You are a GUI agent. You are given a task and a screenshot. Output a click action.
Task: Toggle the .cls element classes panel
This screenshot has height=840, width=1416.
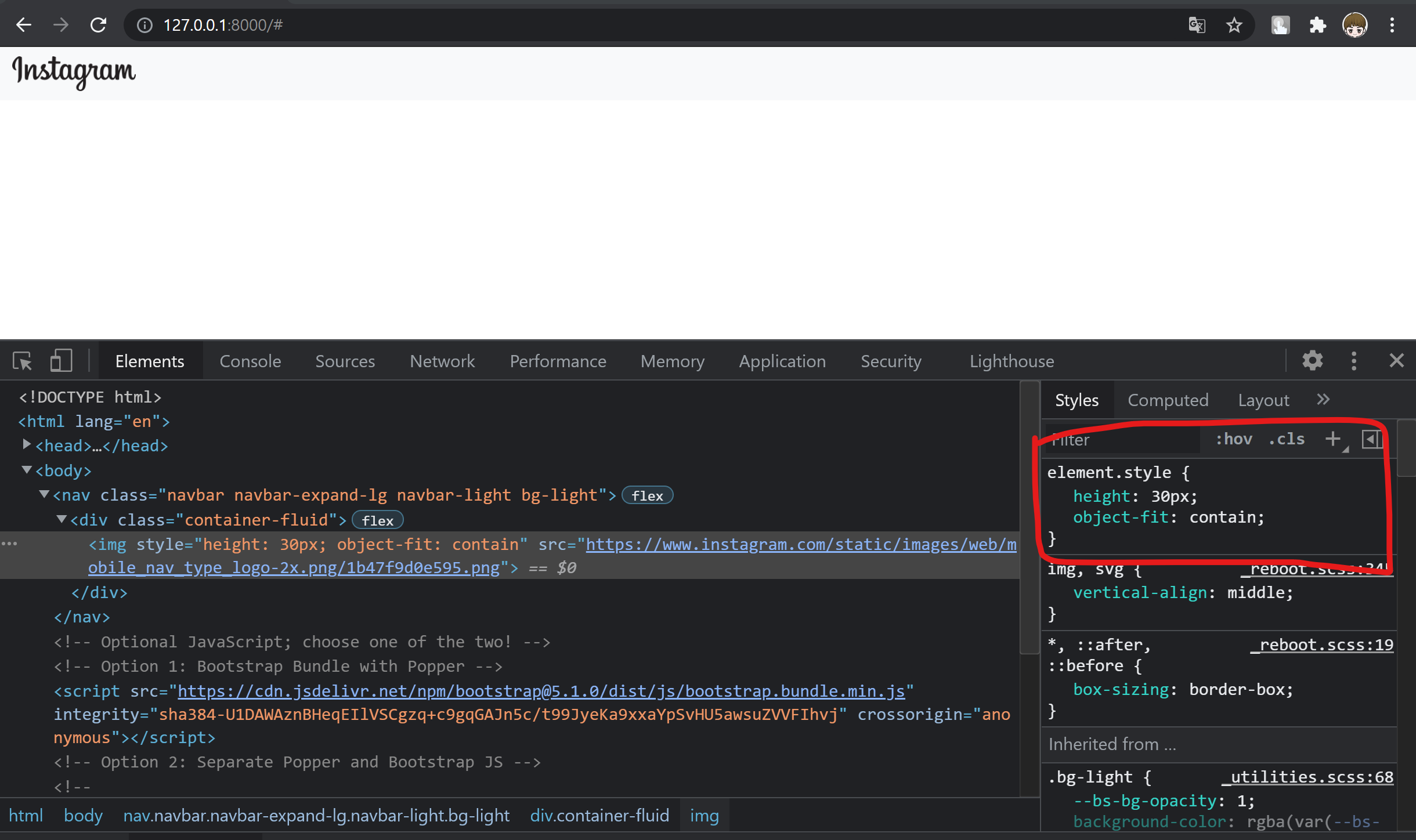click(x=1287, y=439)
